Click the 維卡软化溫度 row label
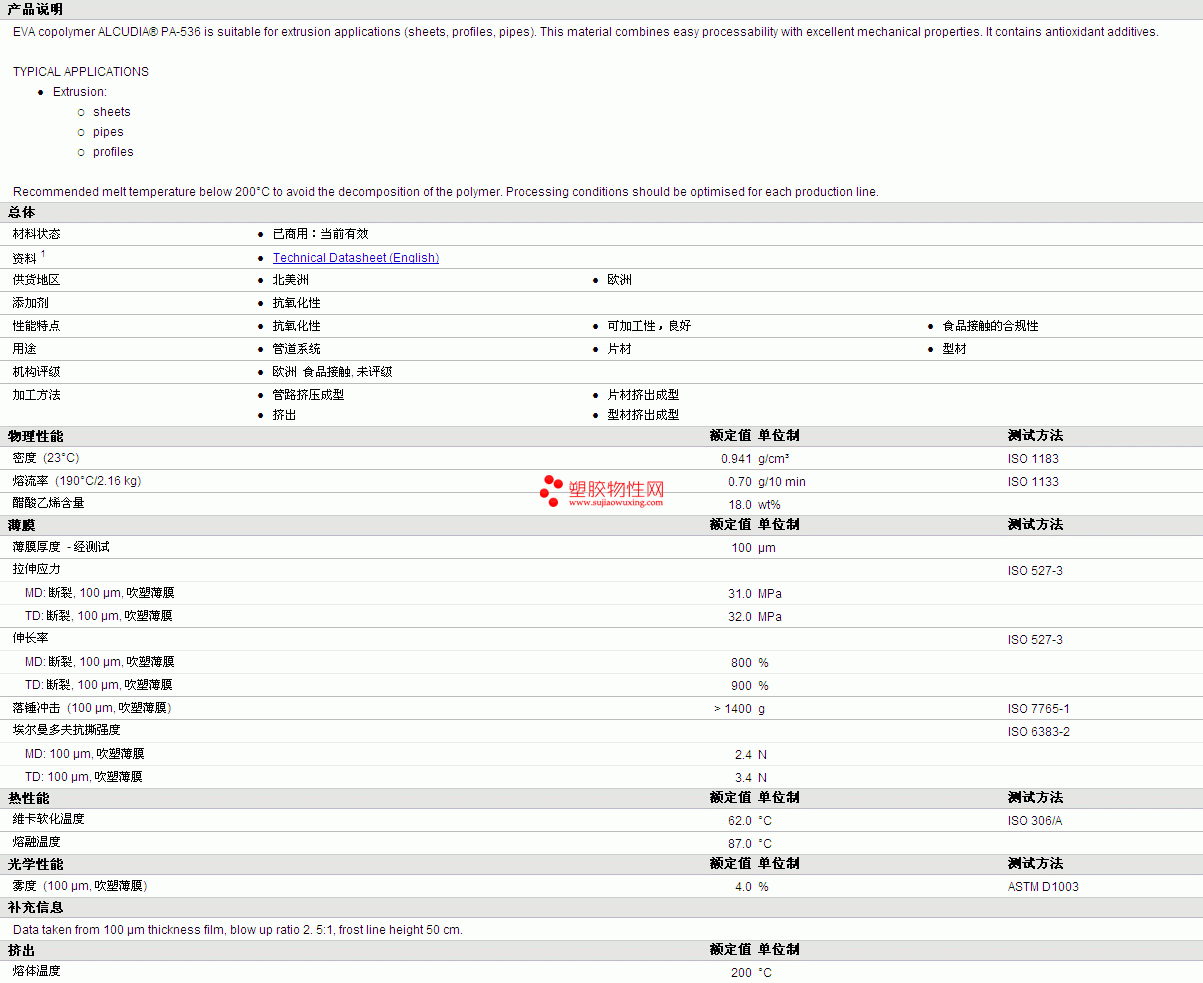 pos(49,819)
